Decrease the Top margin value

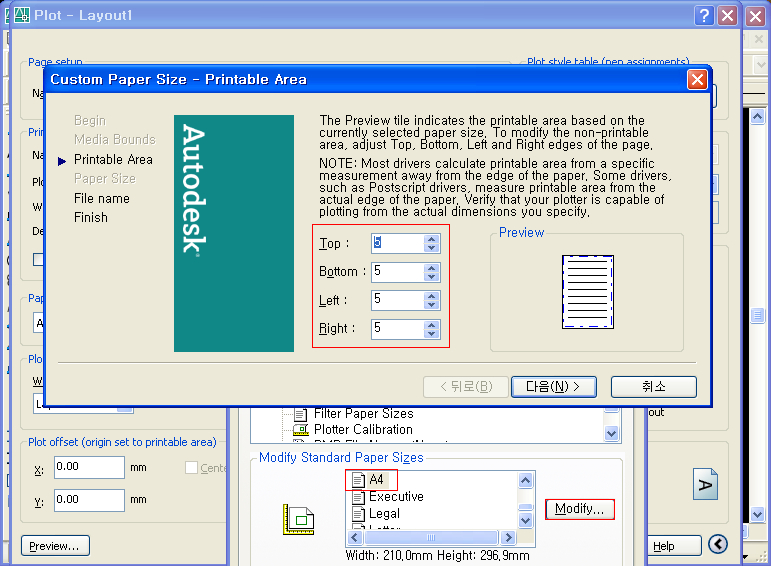(x=432, y=247)
